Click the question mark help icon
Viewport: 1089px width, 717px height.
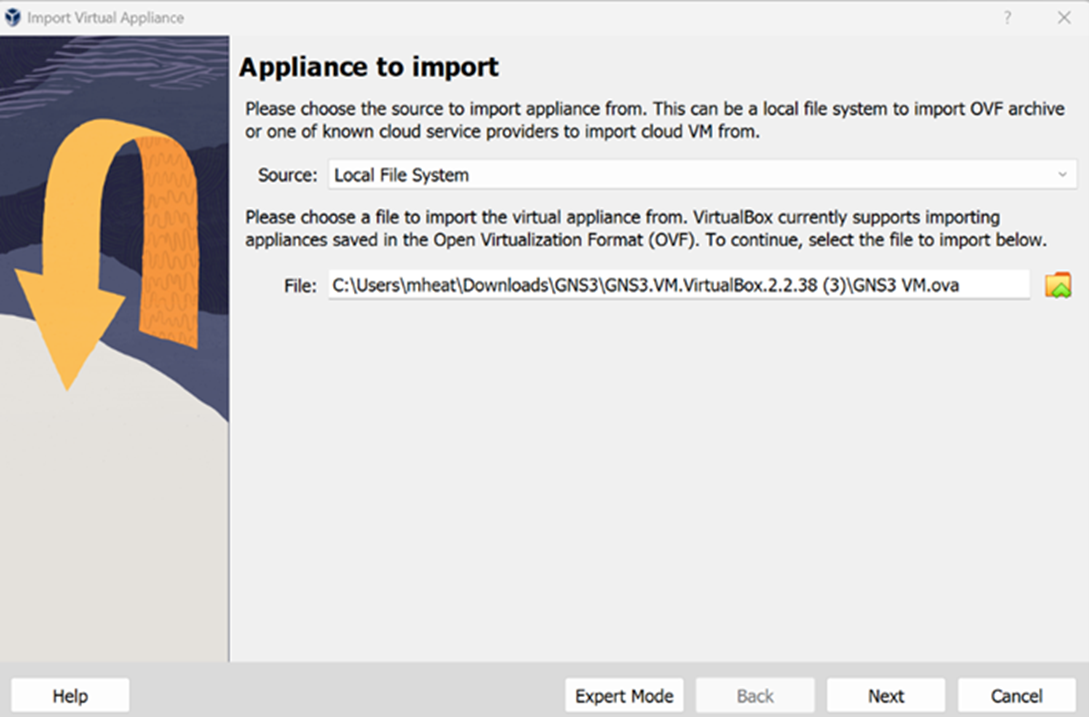tap(1007, 17)
